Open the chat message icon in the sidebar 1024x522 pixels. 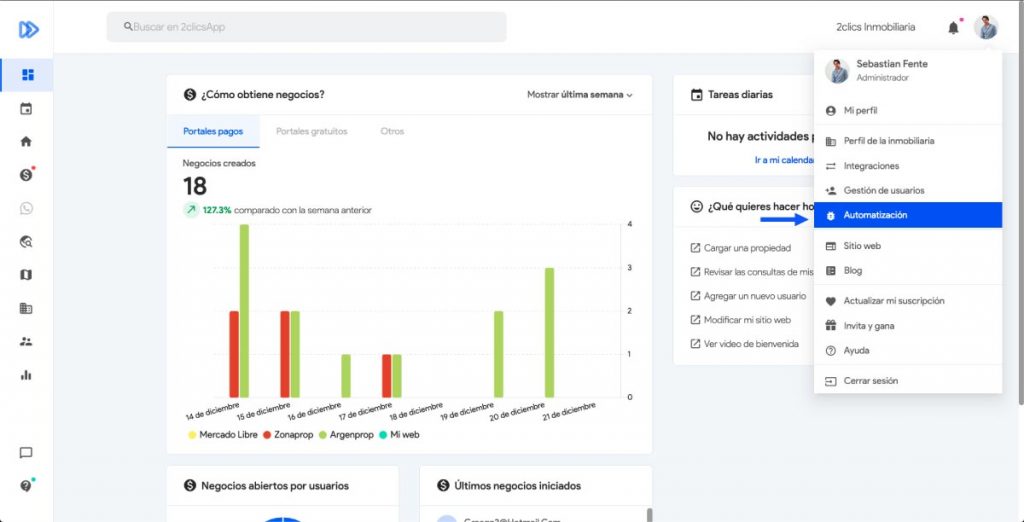[x=26, y=453]
